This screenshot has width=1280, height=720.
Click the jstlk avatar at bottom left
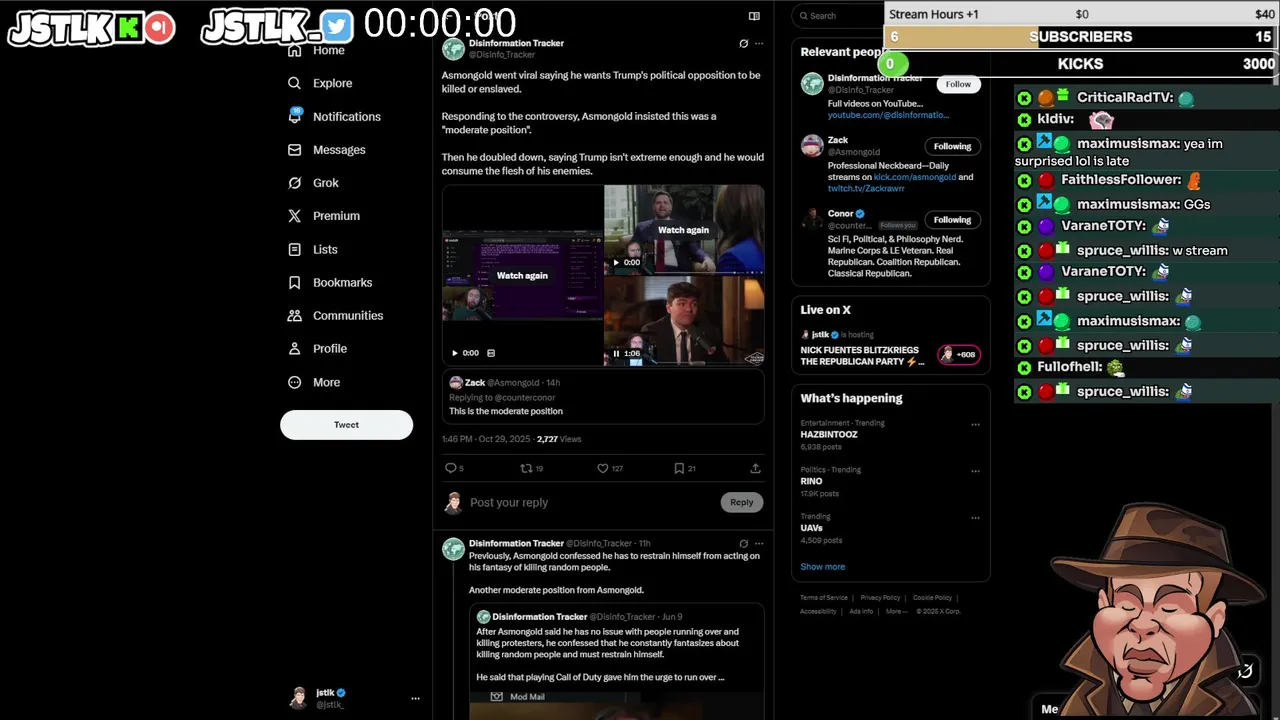click(x=298, y=698)
